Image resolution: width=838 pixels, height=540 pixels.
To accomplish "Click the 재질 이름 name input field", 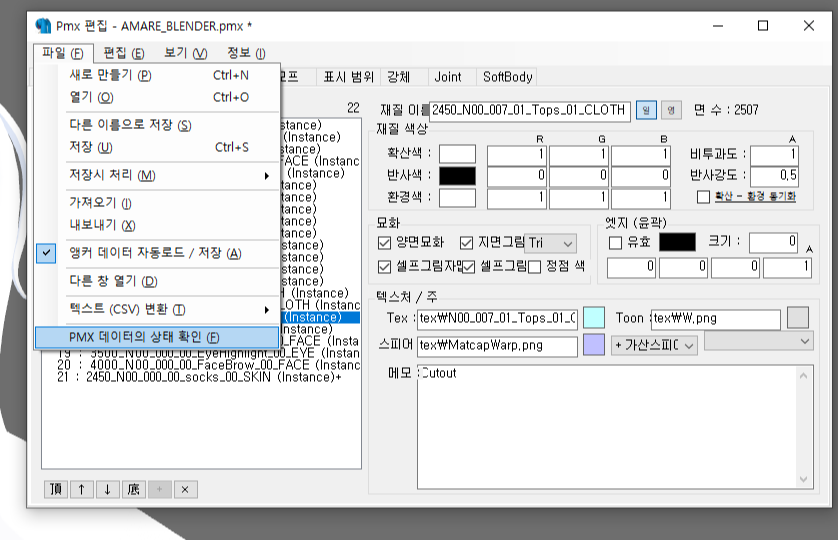I will [x=530, y=110].
